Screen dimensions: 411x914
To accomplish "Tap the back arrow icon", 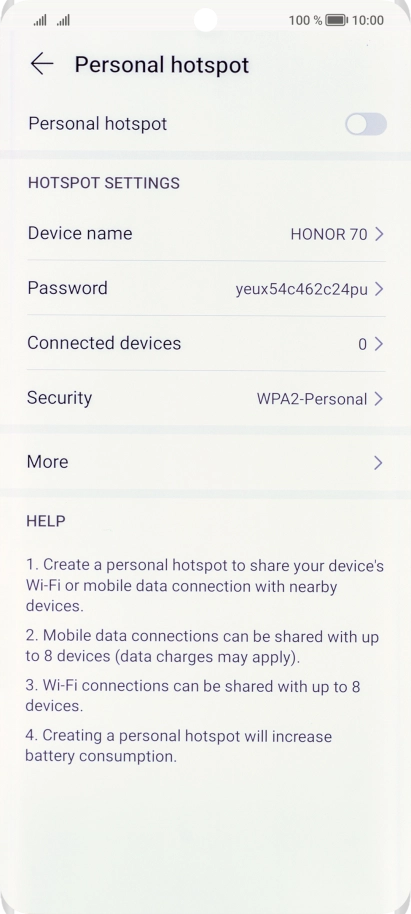I will 42,64.
